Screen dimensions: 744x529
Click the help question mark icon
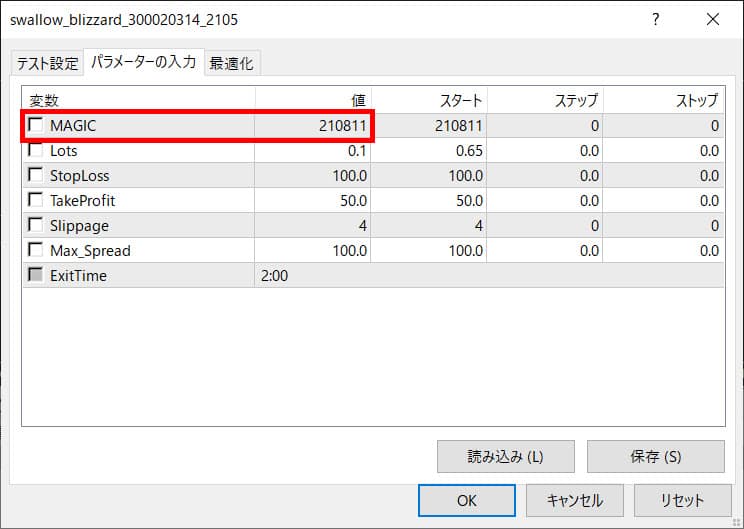tap(655, 20)
